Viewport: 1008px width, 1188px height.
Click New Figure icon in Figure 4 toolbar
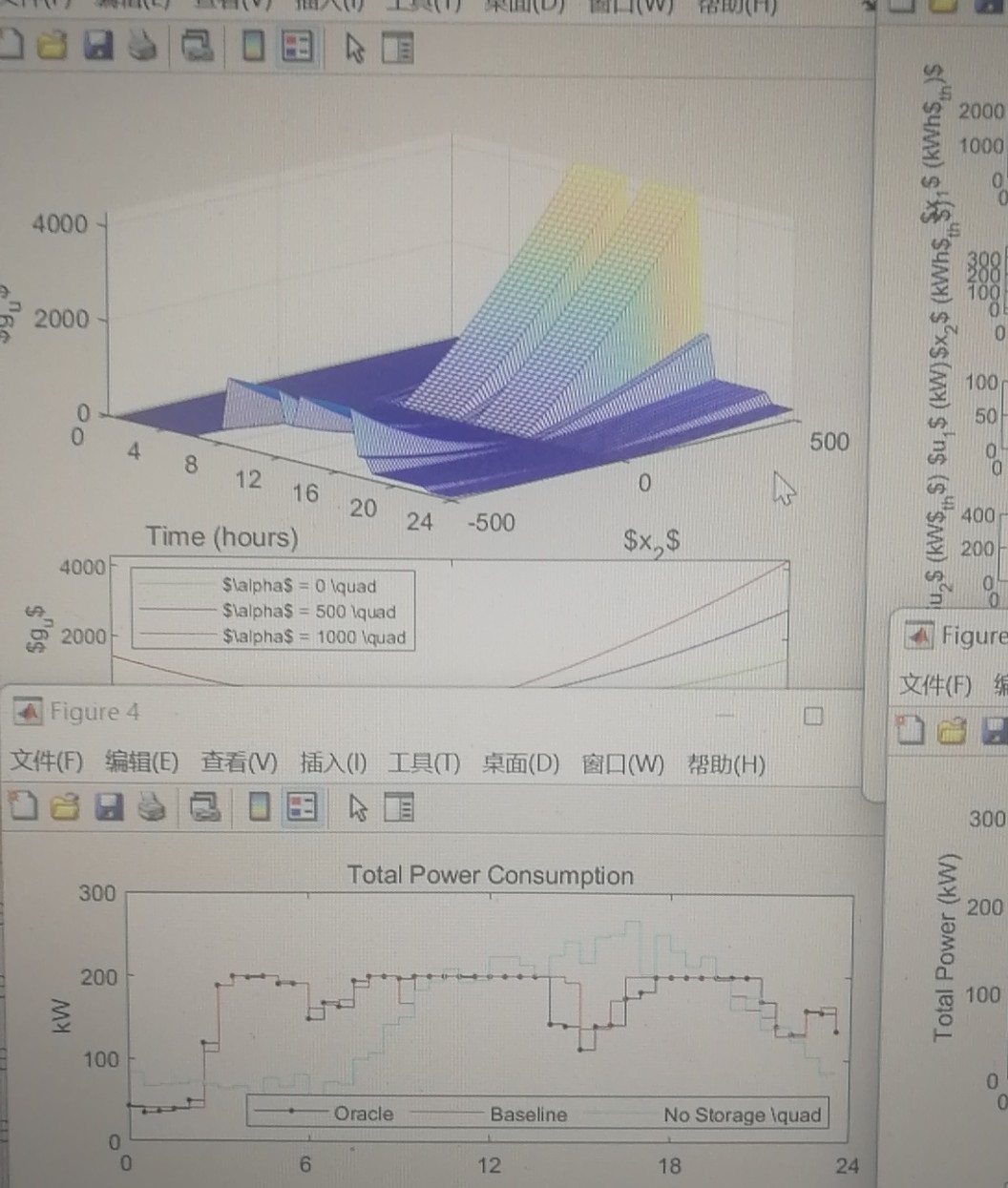click(x=22, y=808)
